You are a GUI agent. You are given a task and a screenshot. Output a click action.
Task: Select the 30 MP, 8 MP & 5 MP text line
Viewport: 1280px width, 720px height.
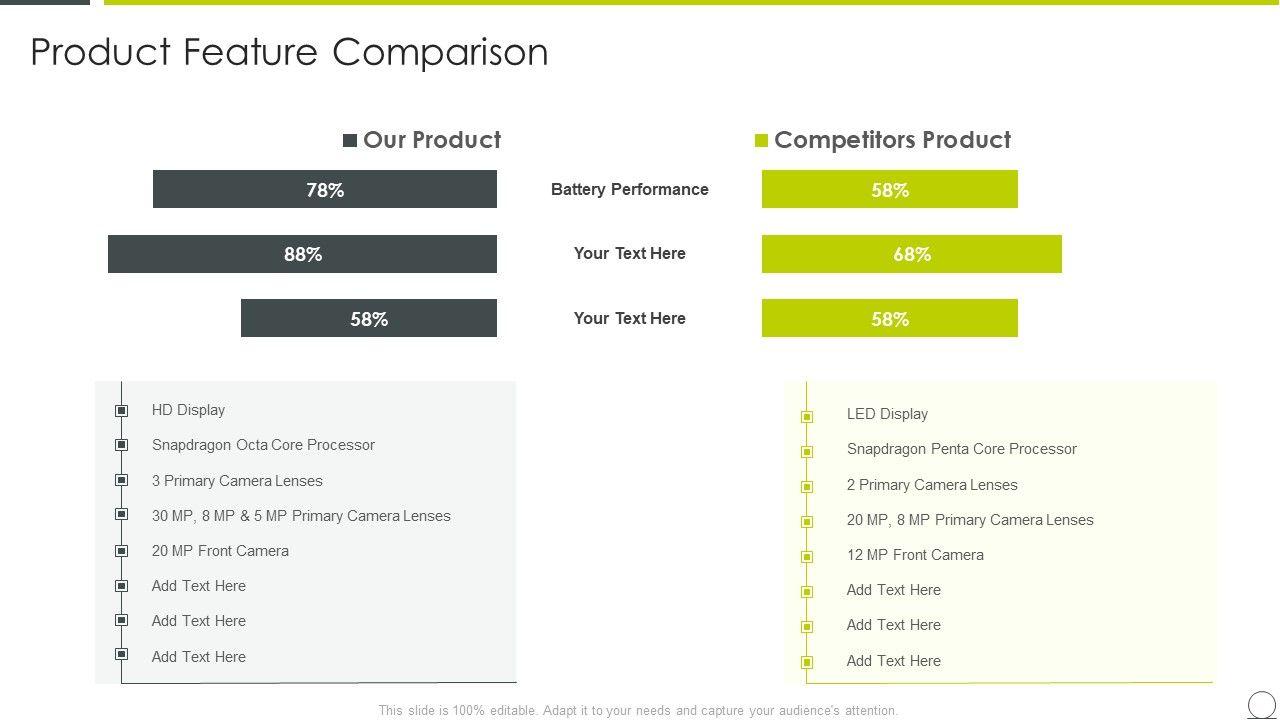point(301,516)
